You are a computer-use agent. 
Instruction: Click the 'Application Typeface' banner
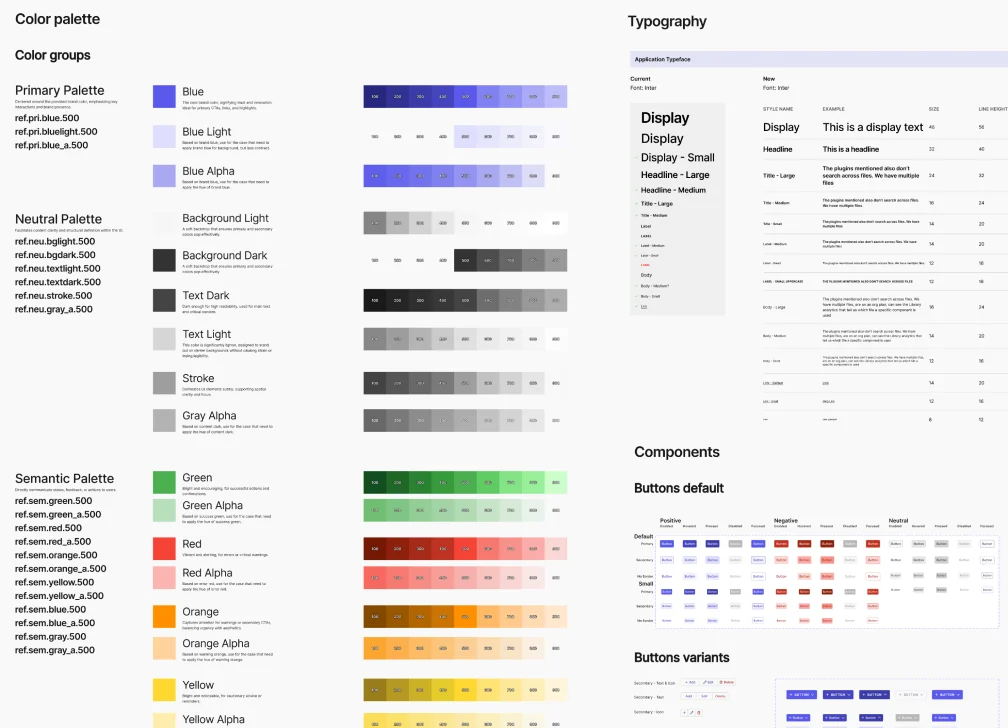[818, 59]
